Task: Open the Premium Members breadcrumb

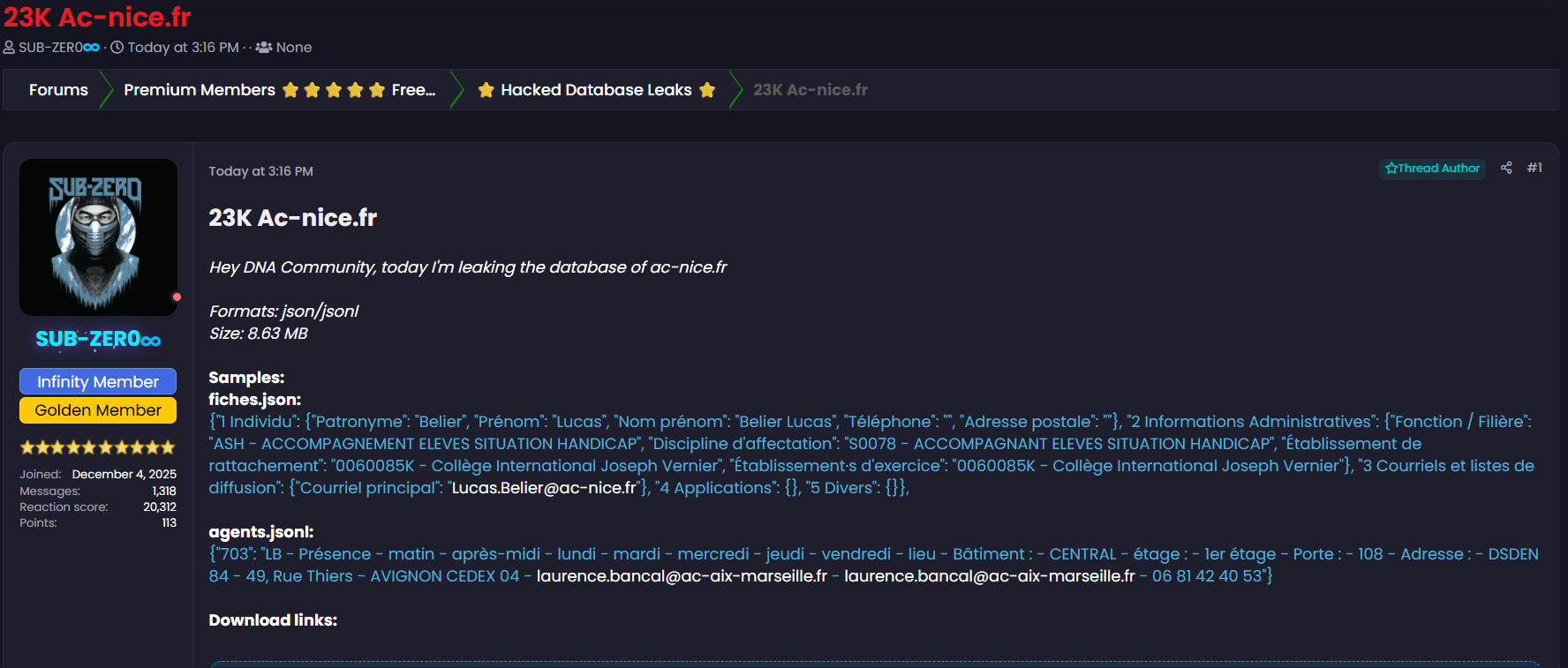Action: pyautogui.click(x=279, y=90)
